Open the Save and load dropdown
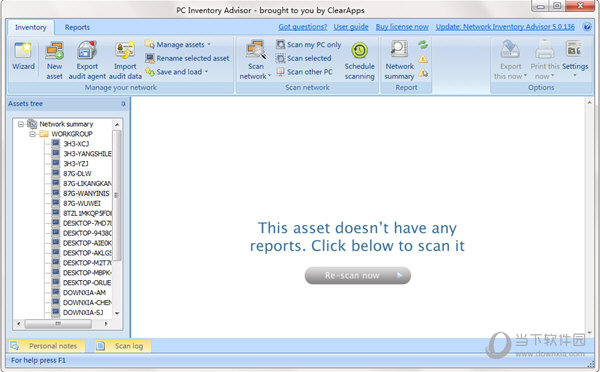Screen dimensions: 600x372 click(176, 72)
